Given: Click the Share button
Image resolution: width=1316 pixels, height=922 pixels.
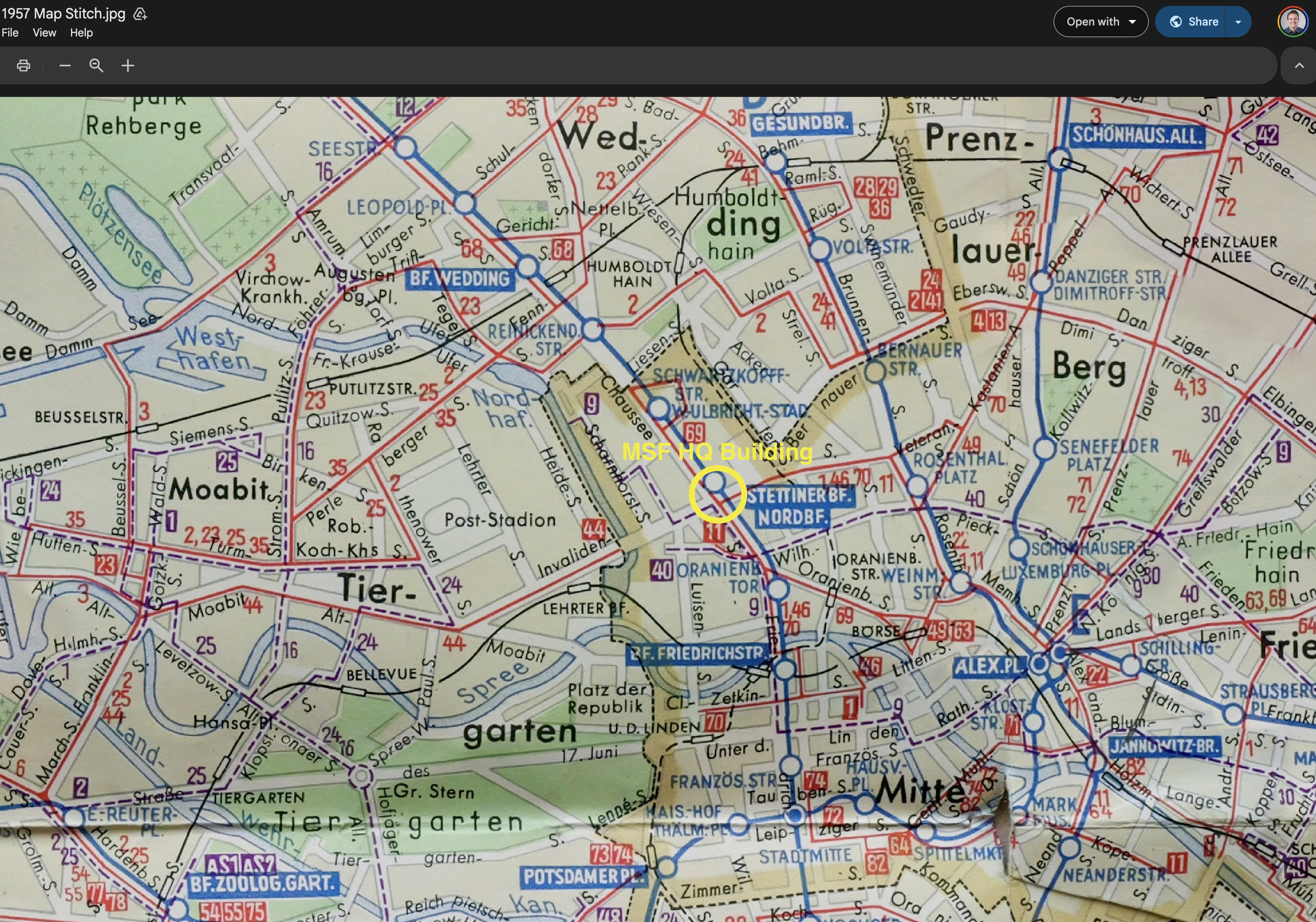Looking at the screenshot, I should pyautogui.click(x=1191, y=22).
